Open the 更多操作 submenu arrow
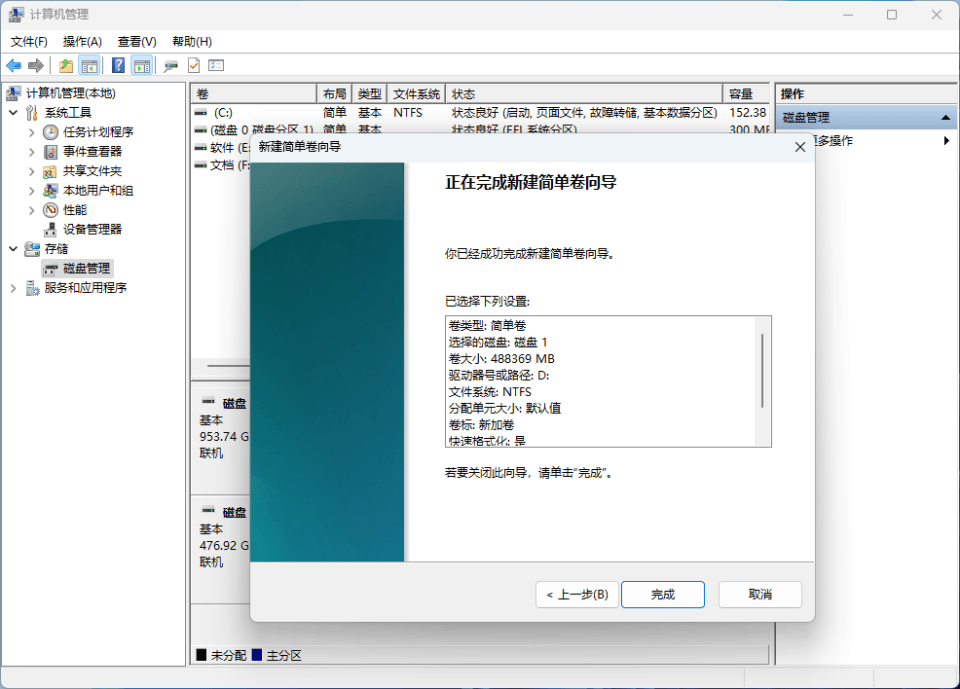 coord(946,141)
